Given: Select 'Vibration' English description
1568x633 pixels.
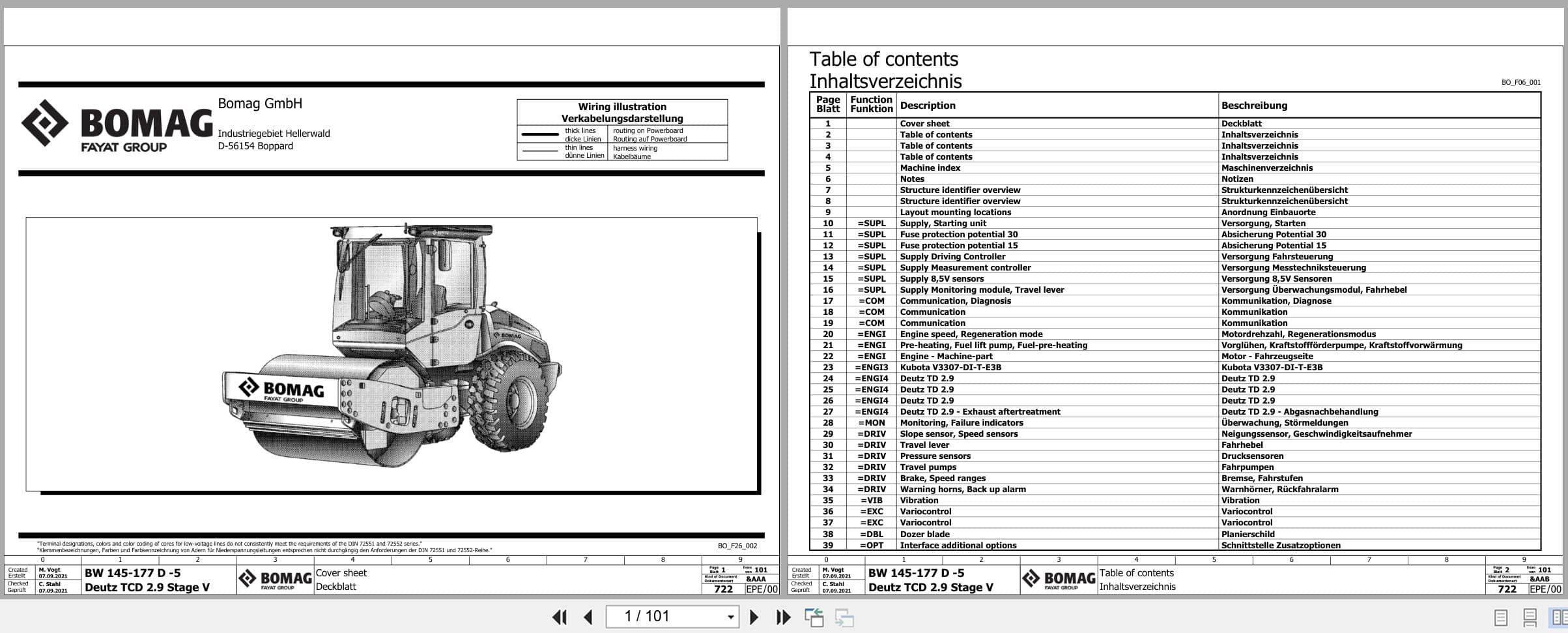Looking at the screenshot, I should coord(919,500).
